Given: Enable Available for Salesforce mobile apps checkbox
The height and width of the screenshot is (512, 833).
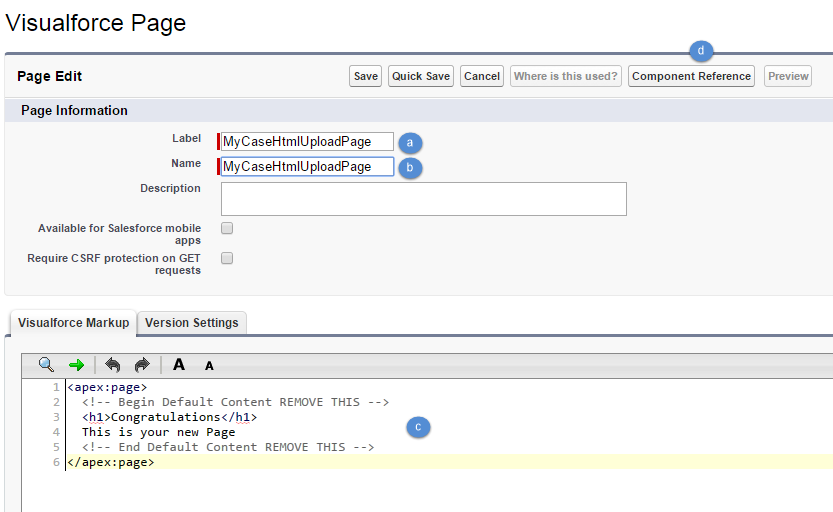Looking at the screenshot, I should pos(227,228).
